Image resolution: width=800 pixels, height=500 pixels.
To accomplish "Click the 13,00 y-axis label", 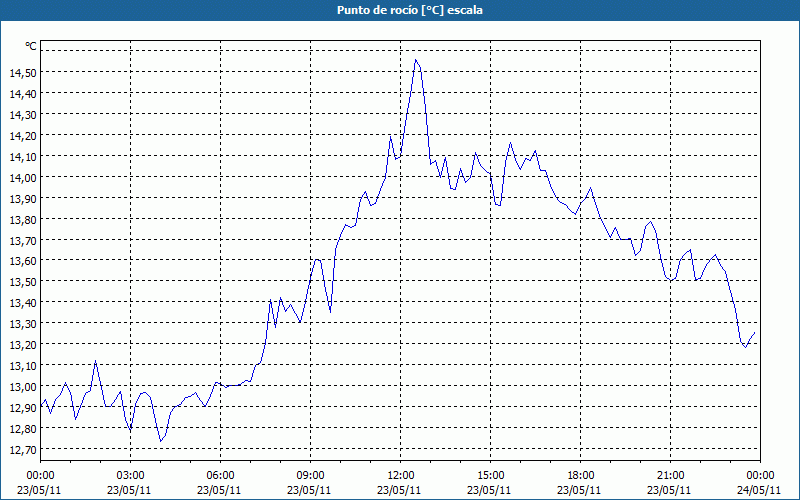I will point(23,386).
